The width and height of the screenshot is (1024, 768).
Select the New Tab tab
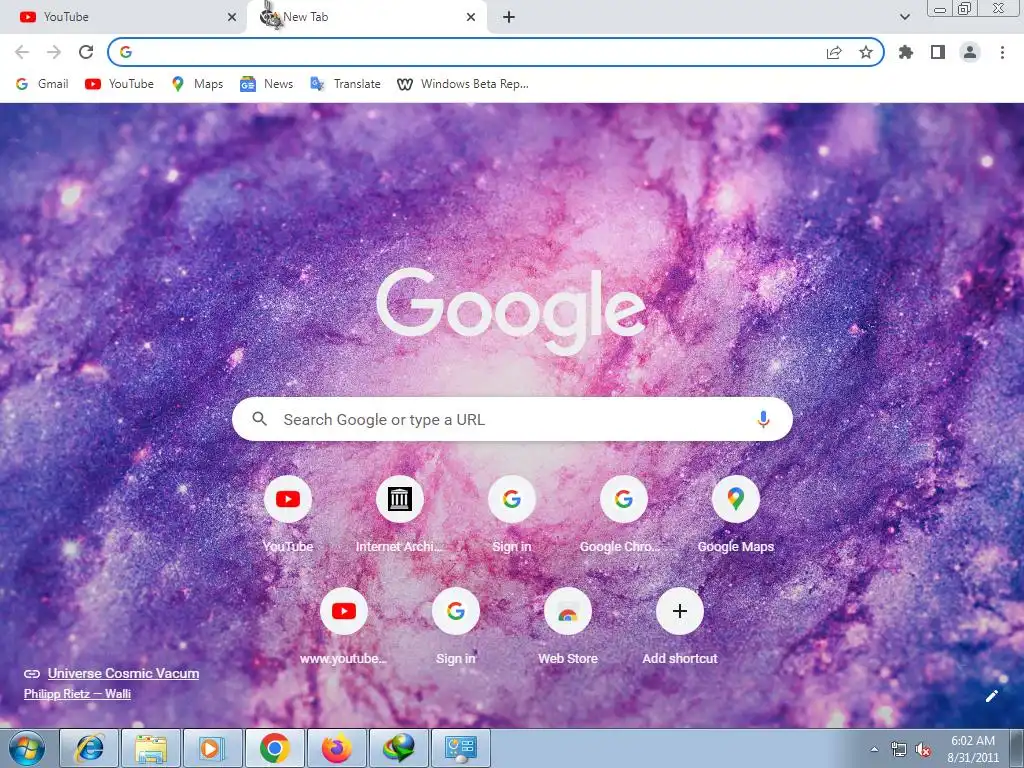pos(366,17)
